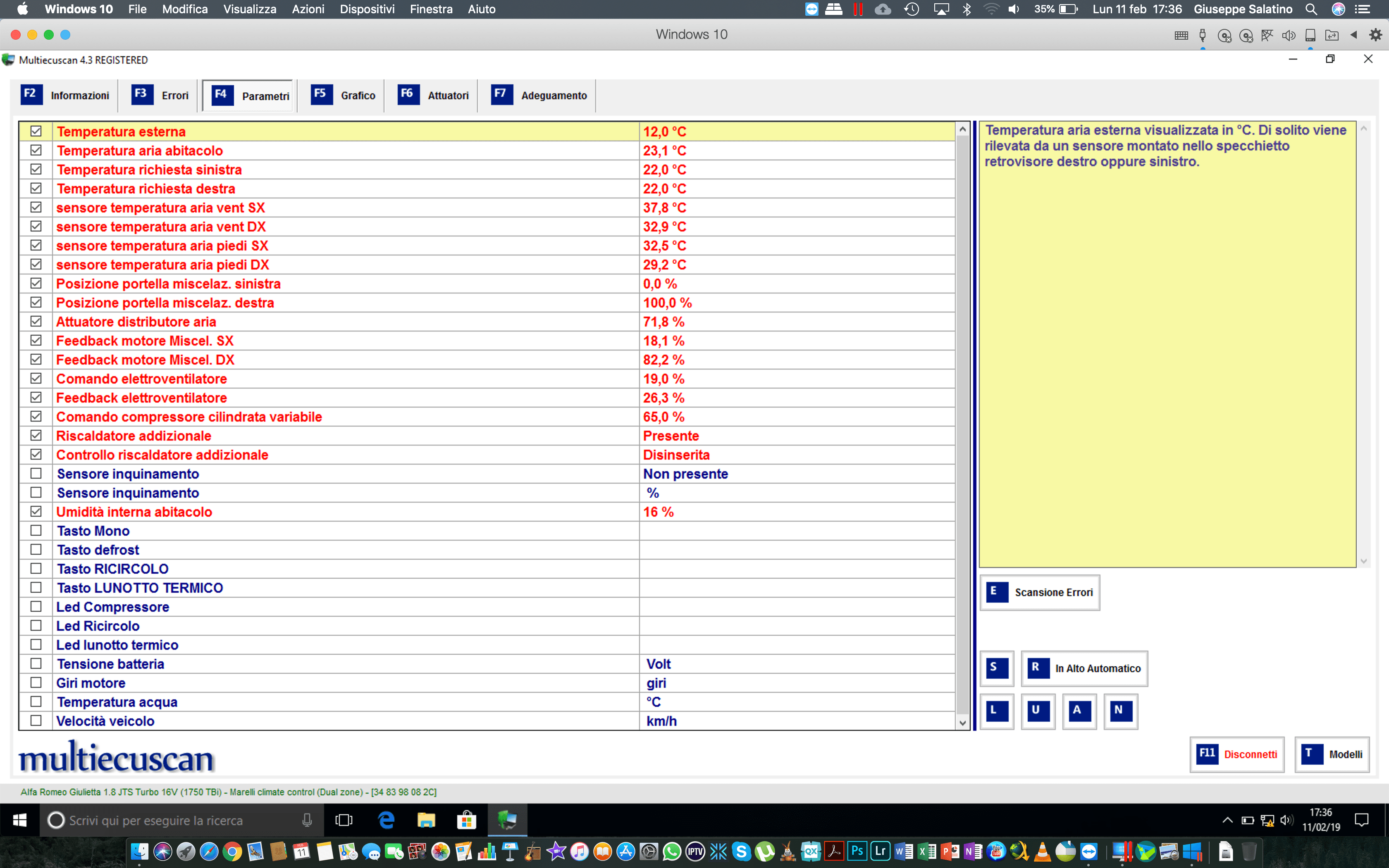1389x868 pixels.
Task: Open File Explorer in Windows taskbar
Action: point(426,820)
